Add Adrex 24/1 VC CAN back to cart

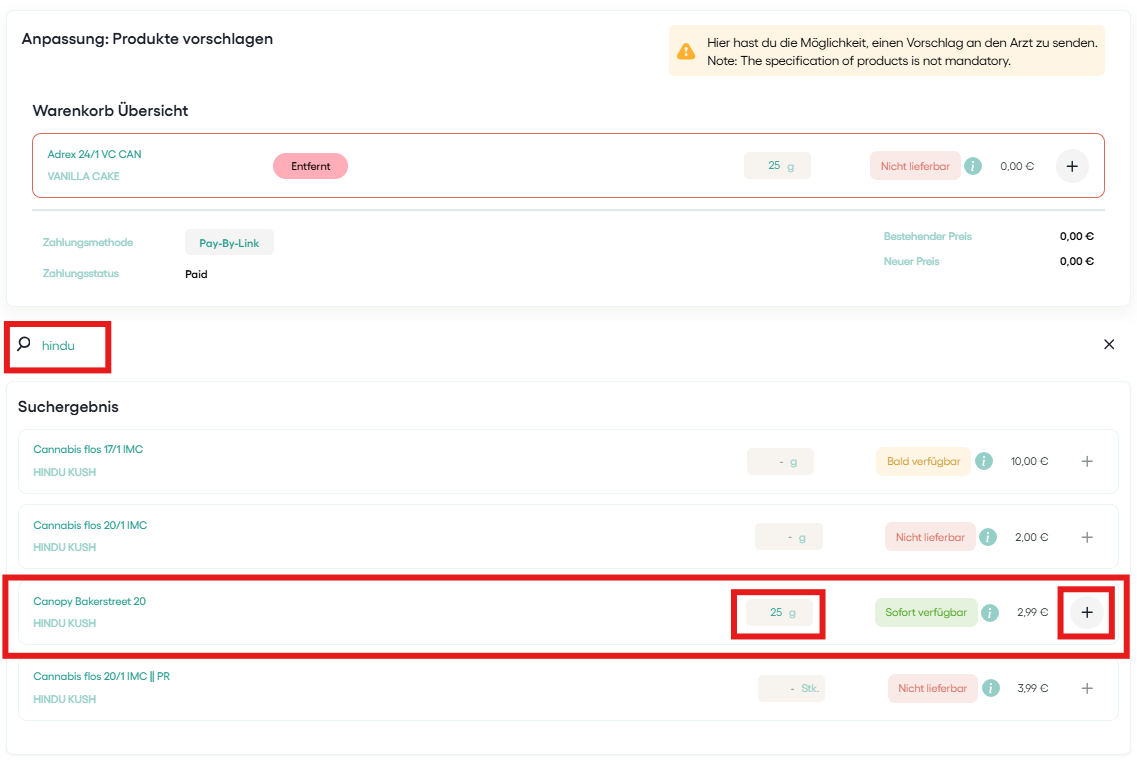pos(1072,166)
